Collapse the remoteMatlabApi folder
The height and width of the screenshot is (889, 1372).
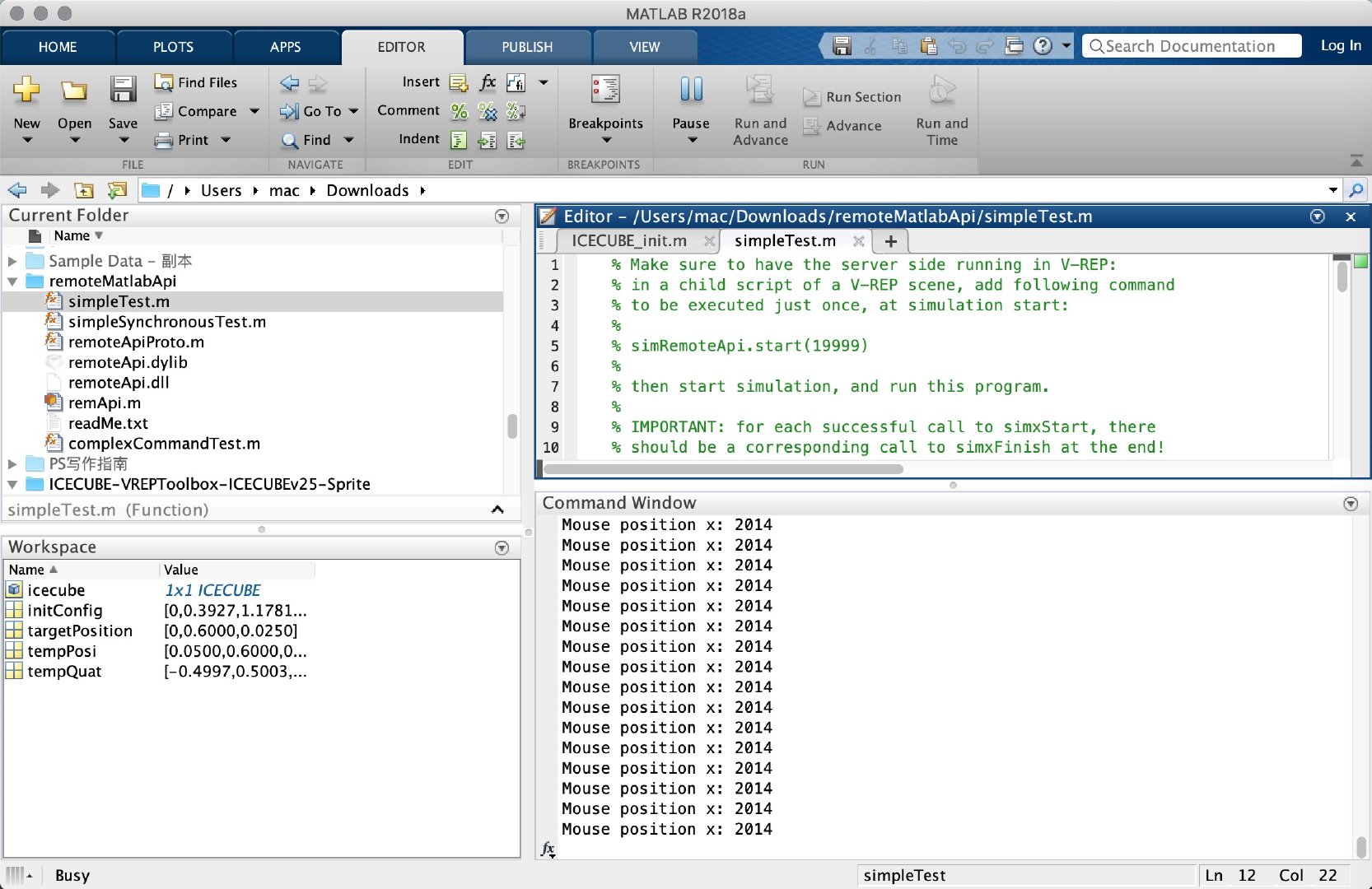(12, 281)
